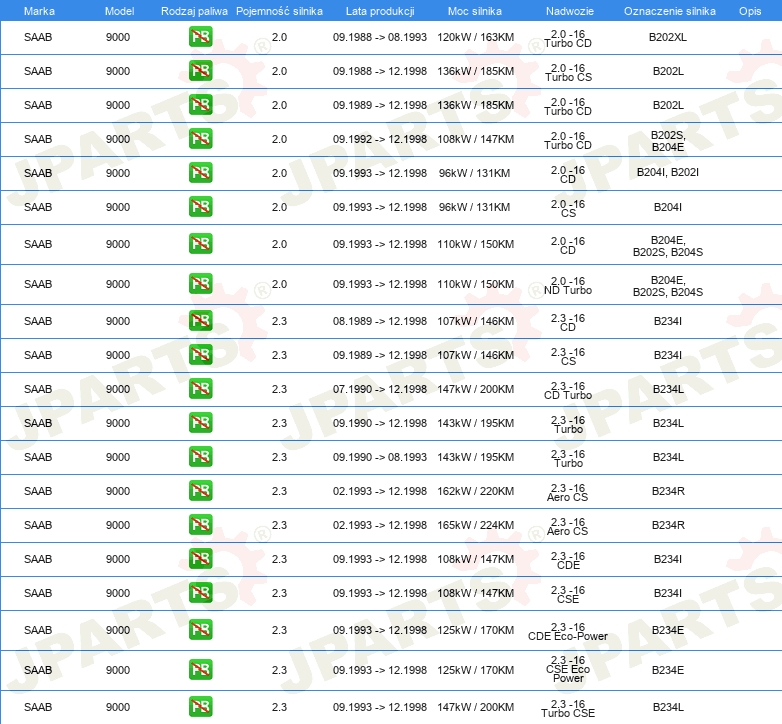Click the 162kW / 220KM power cell
This screenshot has height=724, width=782.
[475, 491]
